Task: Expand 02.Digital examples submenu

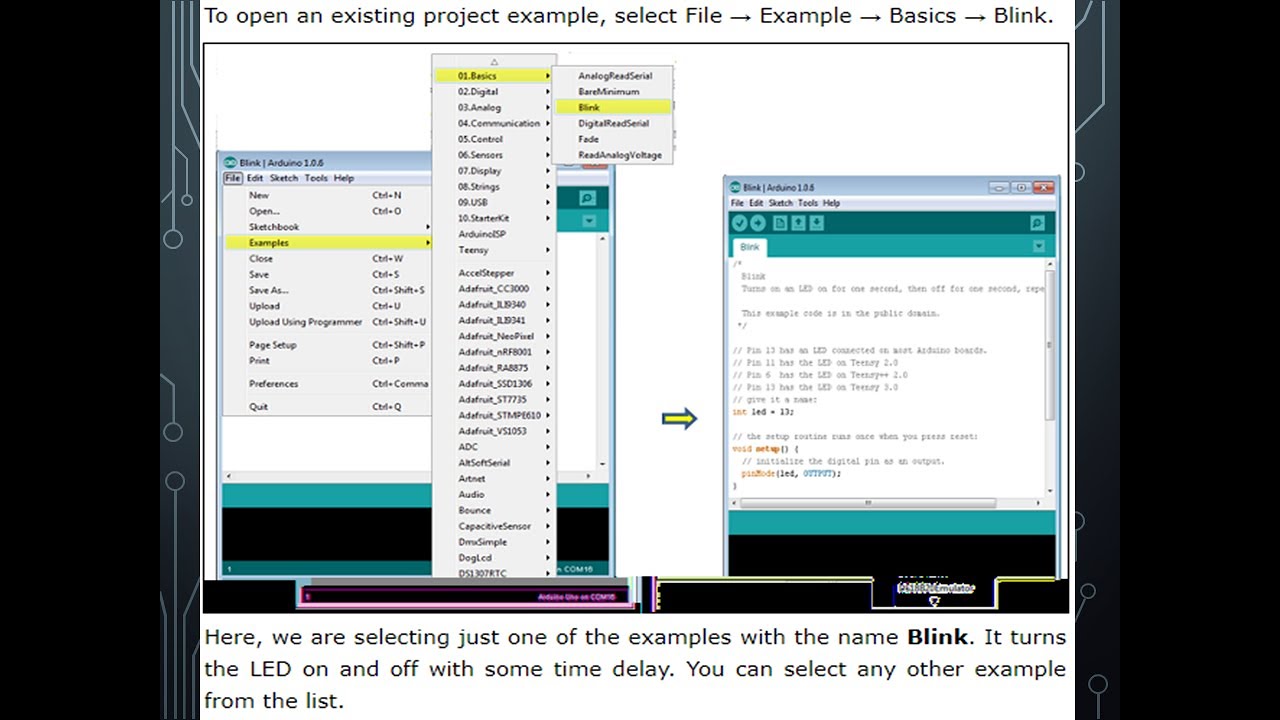Action: click(494, 92)
